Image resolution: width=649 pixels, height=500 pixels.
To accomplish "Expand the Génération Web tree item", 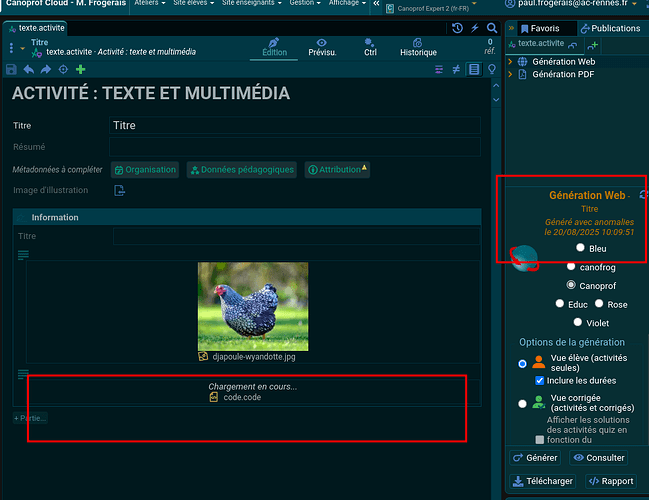I will 511,62.
